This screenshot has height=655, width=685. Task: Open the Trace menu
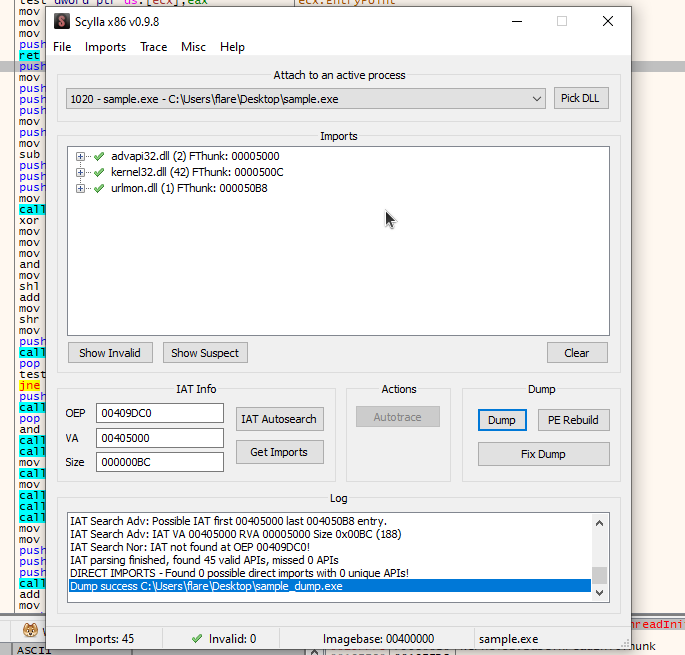pos(154,47)
